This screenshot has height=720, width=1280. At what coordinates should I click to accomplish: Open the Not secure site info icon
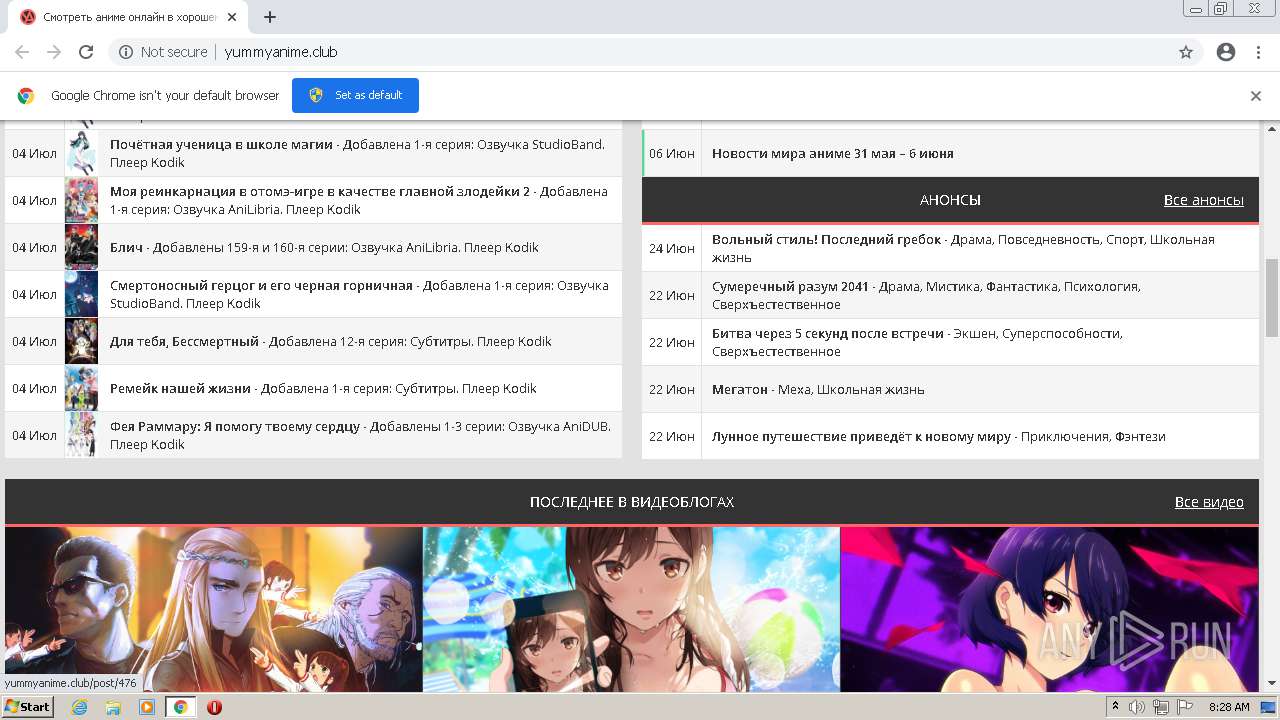click(x=126, y=52)
